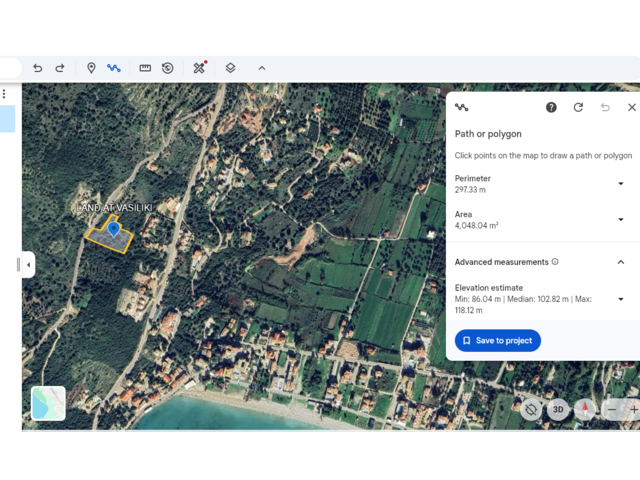Screen dimensions: 640x480
Task: Select the Add placemark pin tool
Action: pos(91,68)
